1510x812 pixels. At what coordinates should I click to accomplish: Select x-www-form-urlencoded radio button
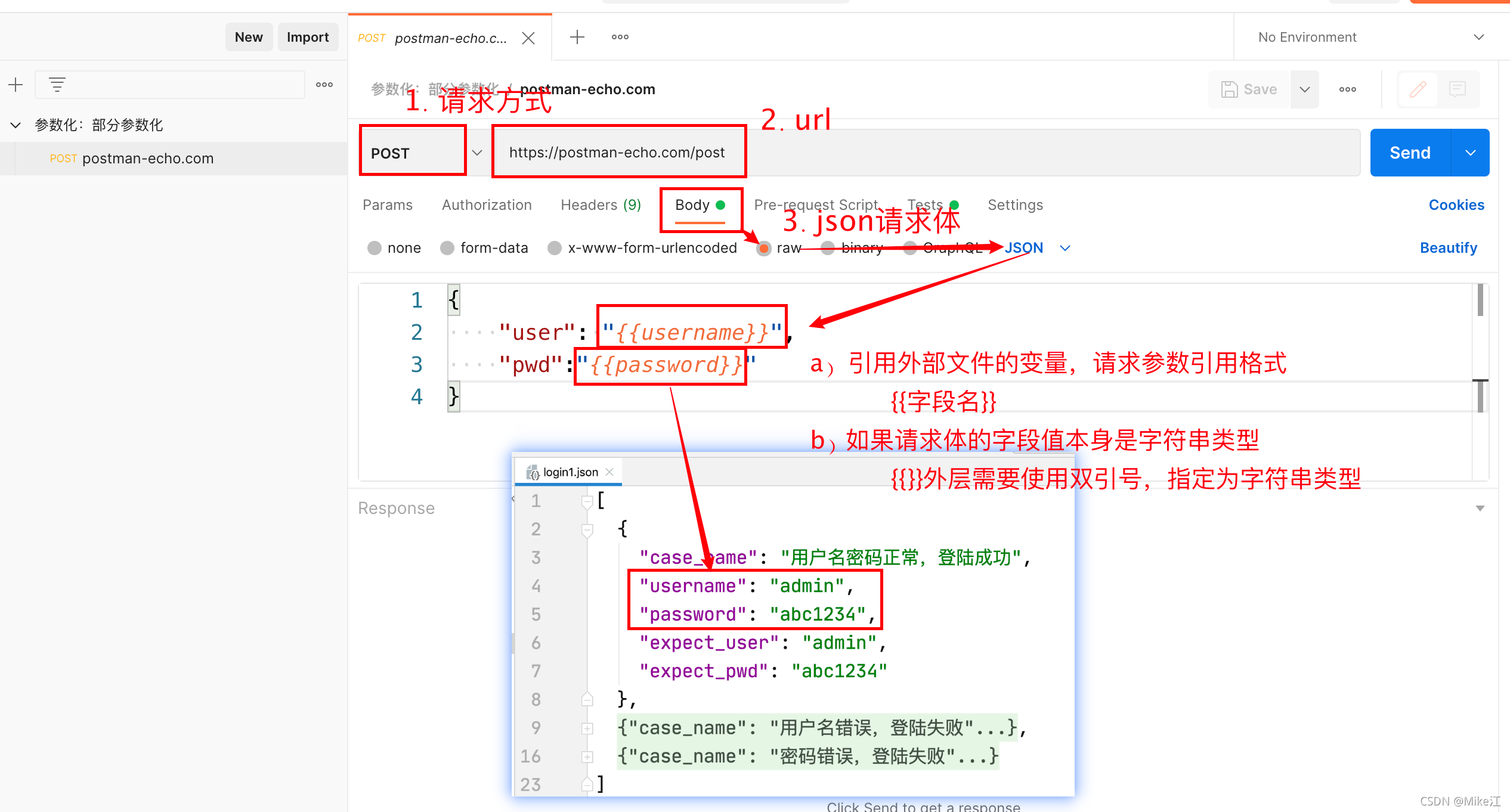click(555, 248)
